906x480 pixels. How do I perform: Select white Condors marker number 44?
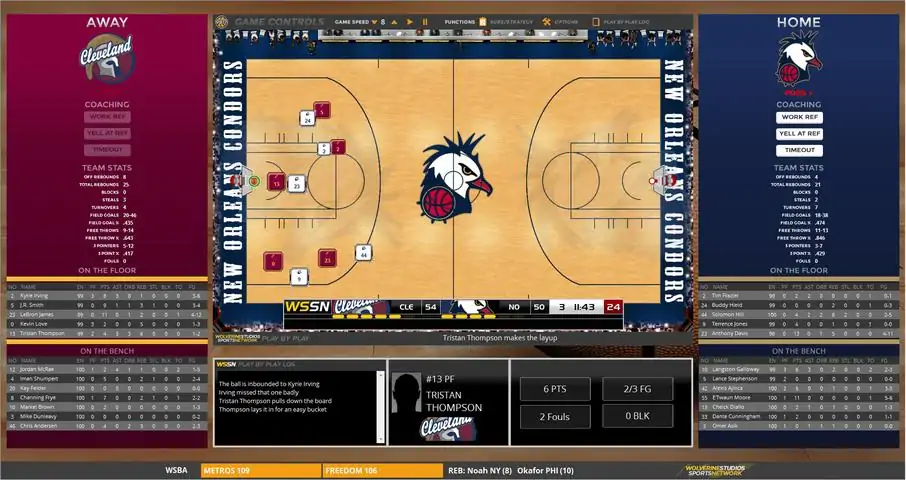pos(363,252)
